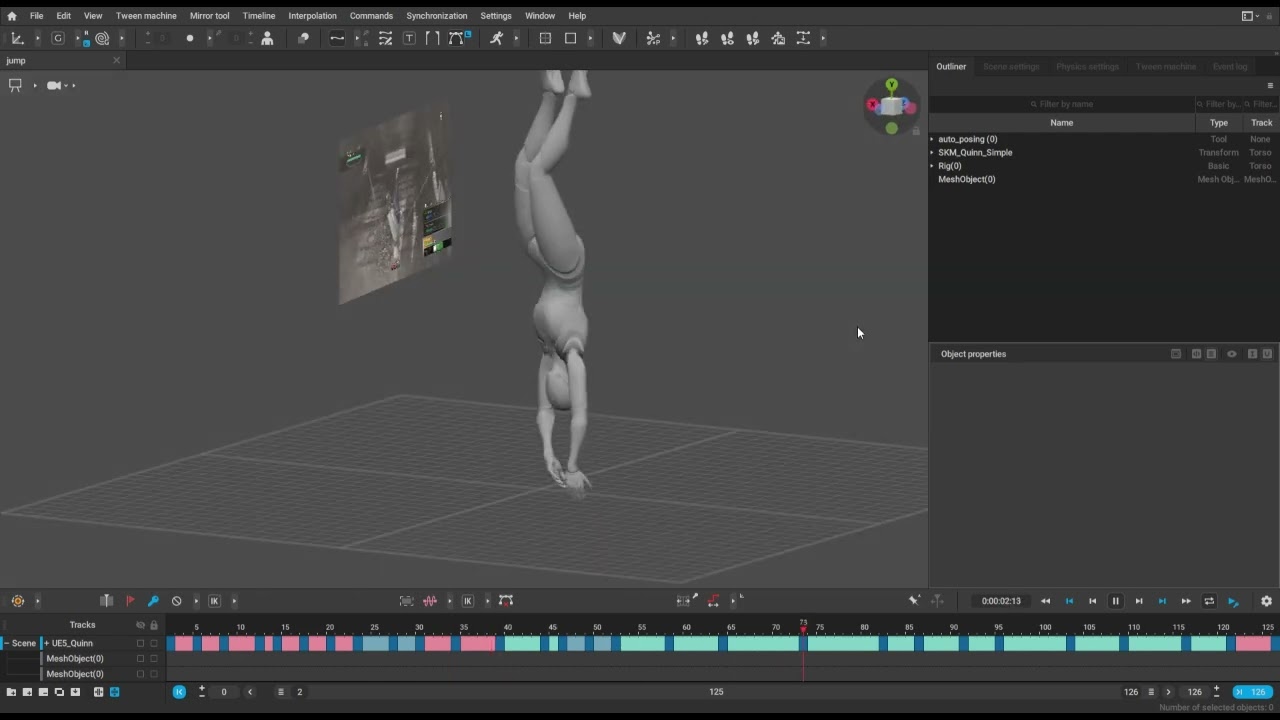Click the timecode display 0:00:02:13
This screenshot has width=1280, height=720.
1001,601
